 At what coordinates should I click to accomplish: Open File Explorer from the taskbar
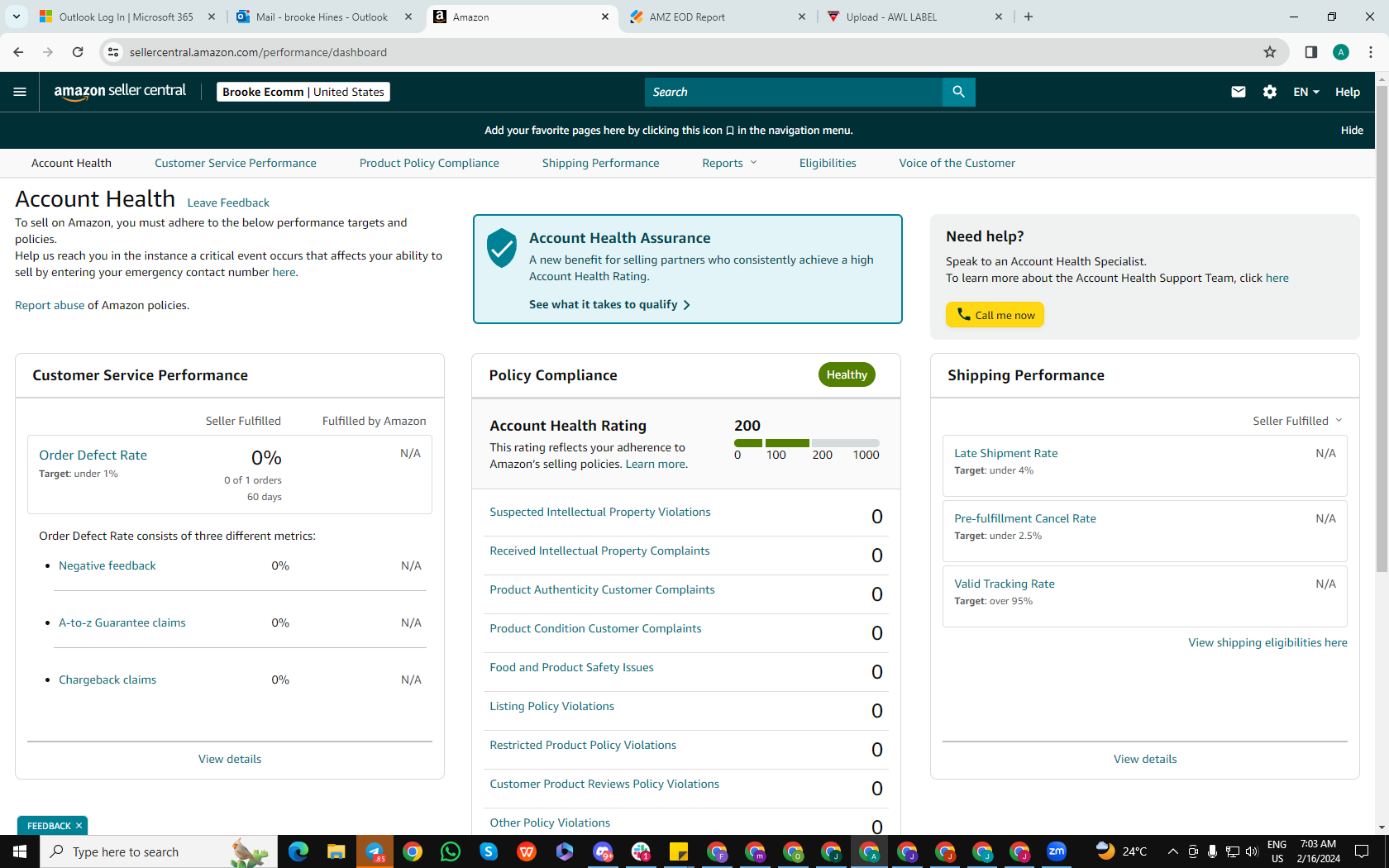(x=336, y=851)
